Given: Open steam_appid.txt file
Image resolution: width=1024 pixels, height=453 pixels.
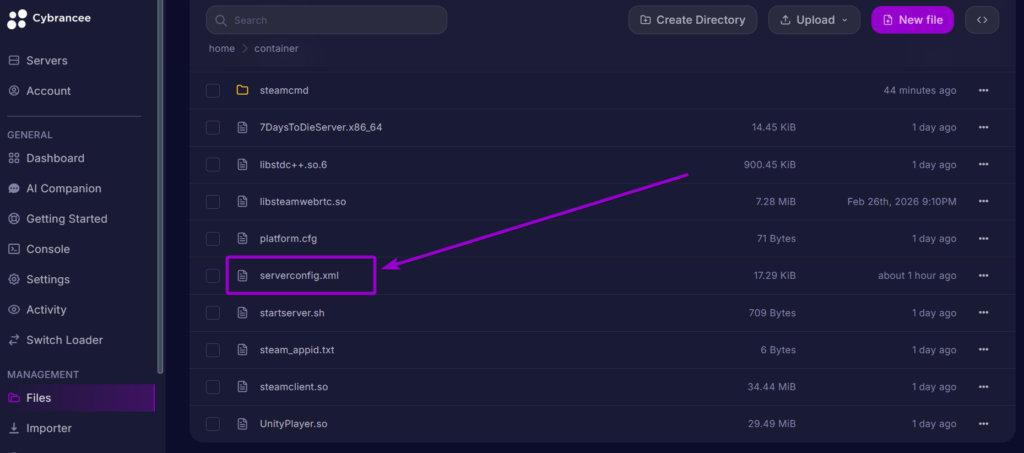Looking at the screenshot, I should pyautogui.click(x=296, y=350).
